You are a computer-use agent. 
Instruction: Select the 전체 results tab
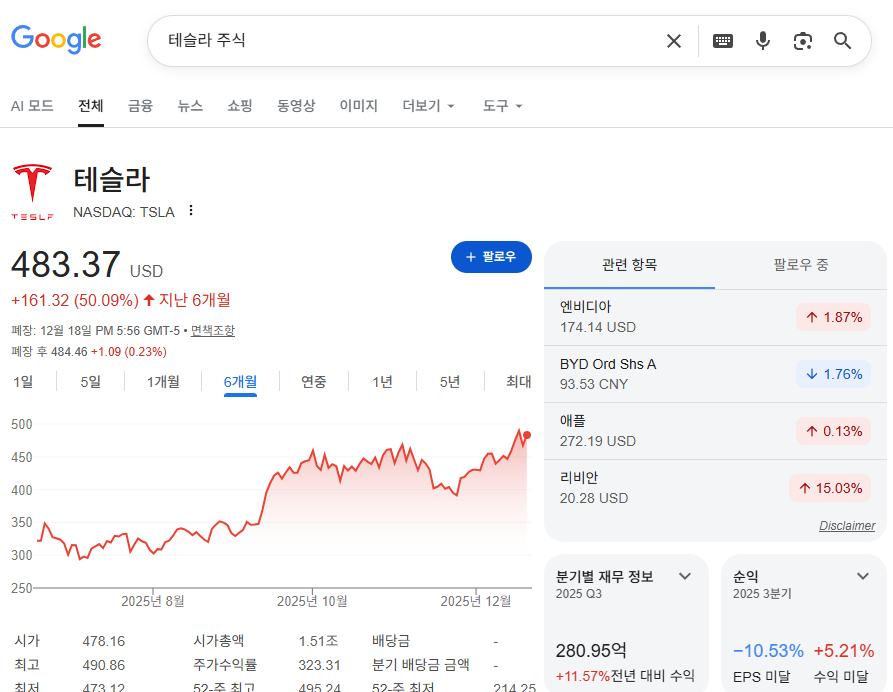click(x=91, y=106)
